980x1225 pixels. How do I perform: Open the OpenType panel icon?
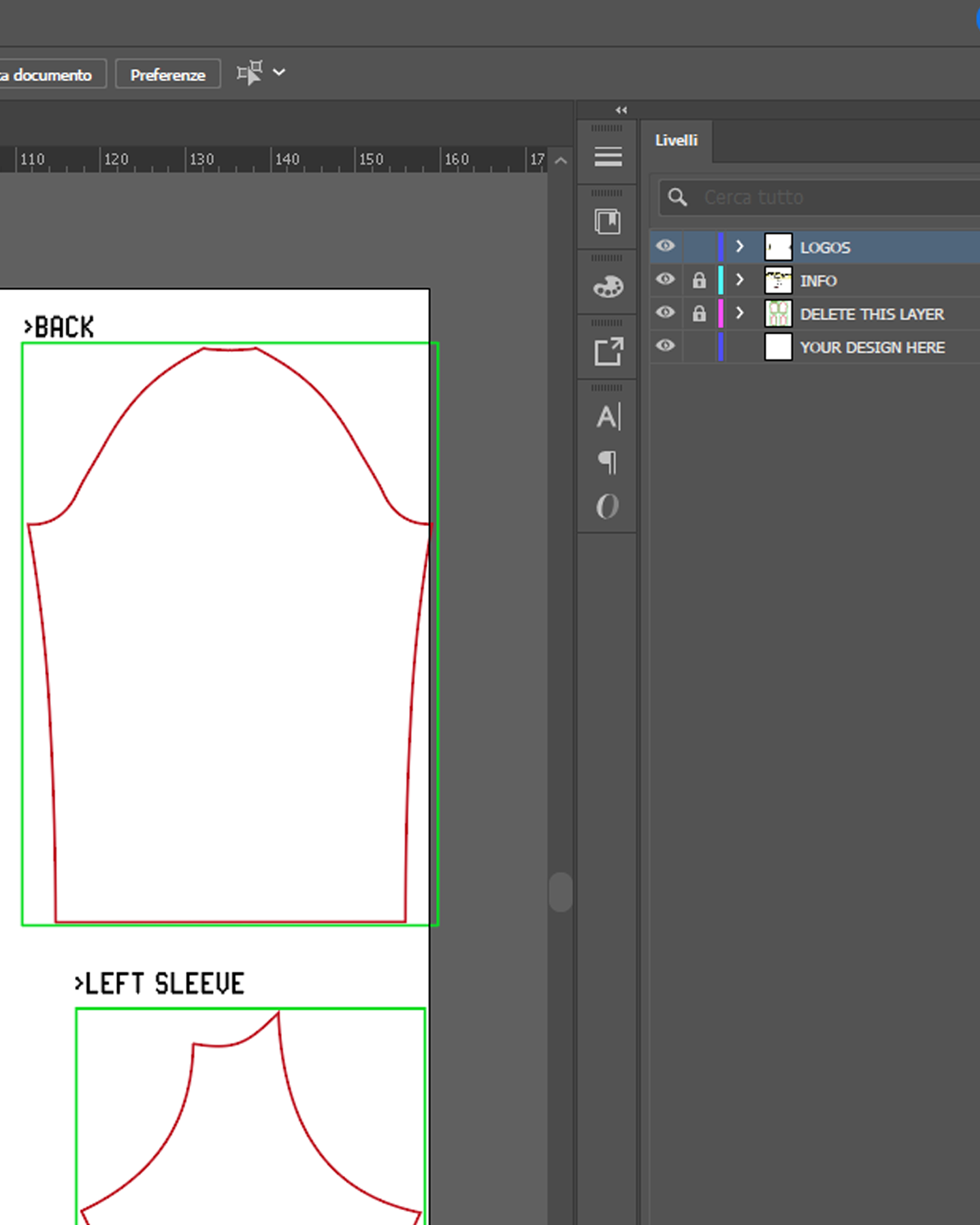(608, 506)
